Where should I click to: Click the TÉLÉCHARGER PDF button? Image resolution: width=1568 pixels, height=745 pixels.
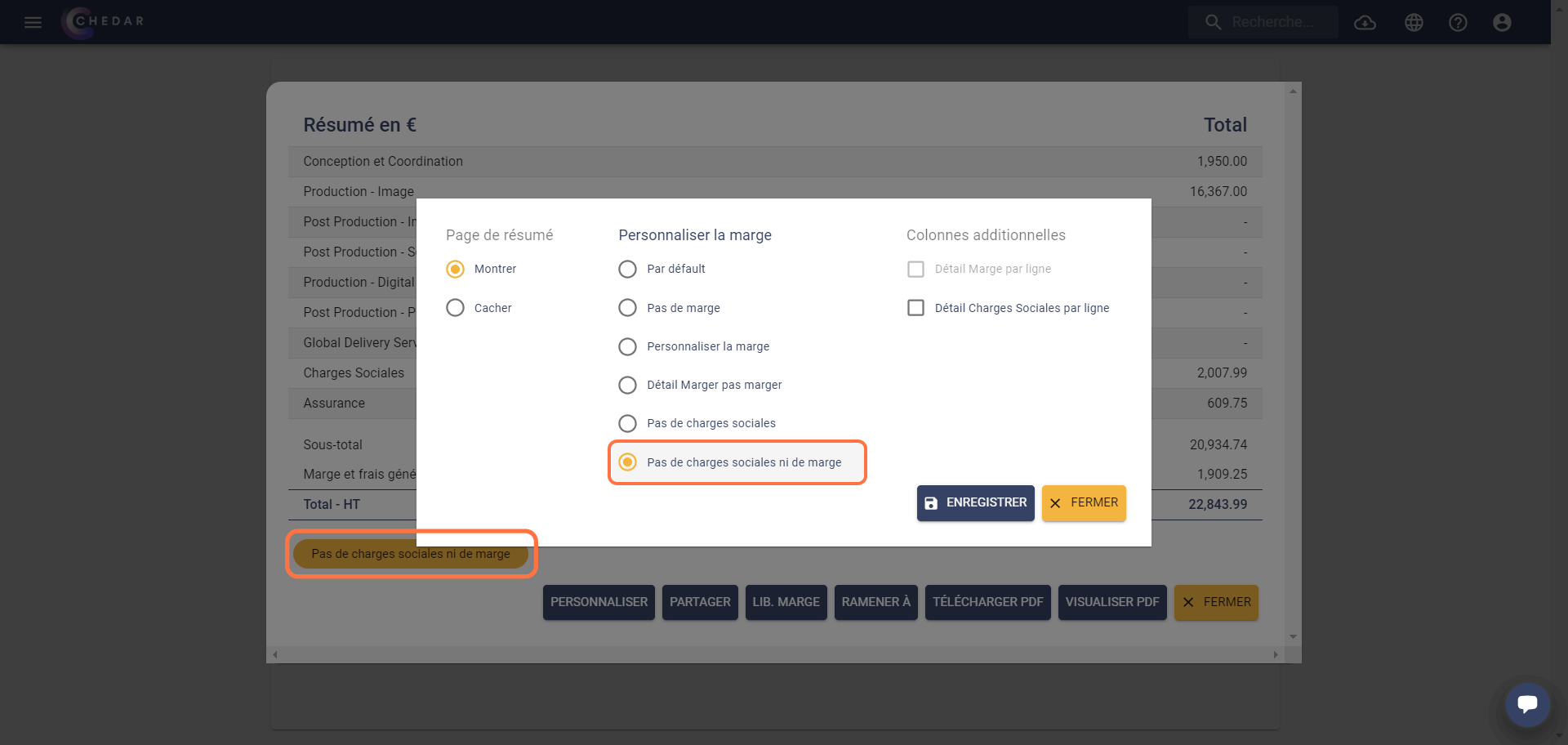(x=988, y=602)
